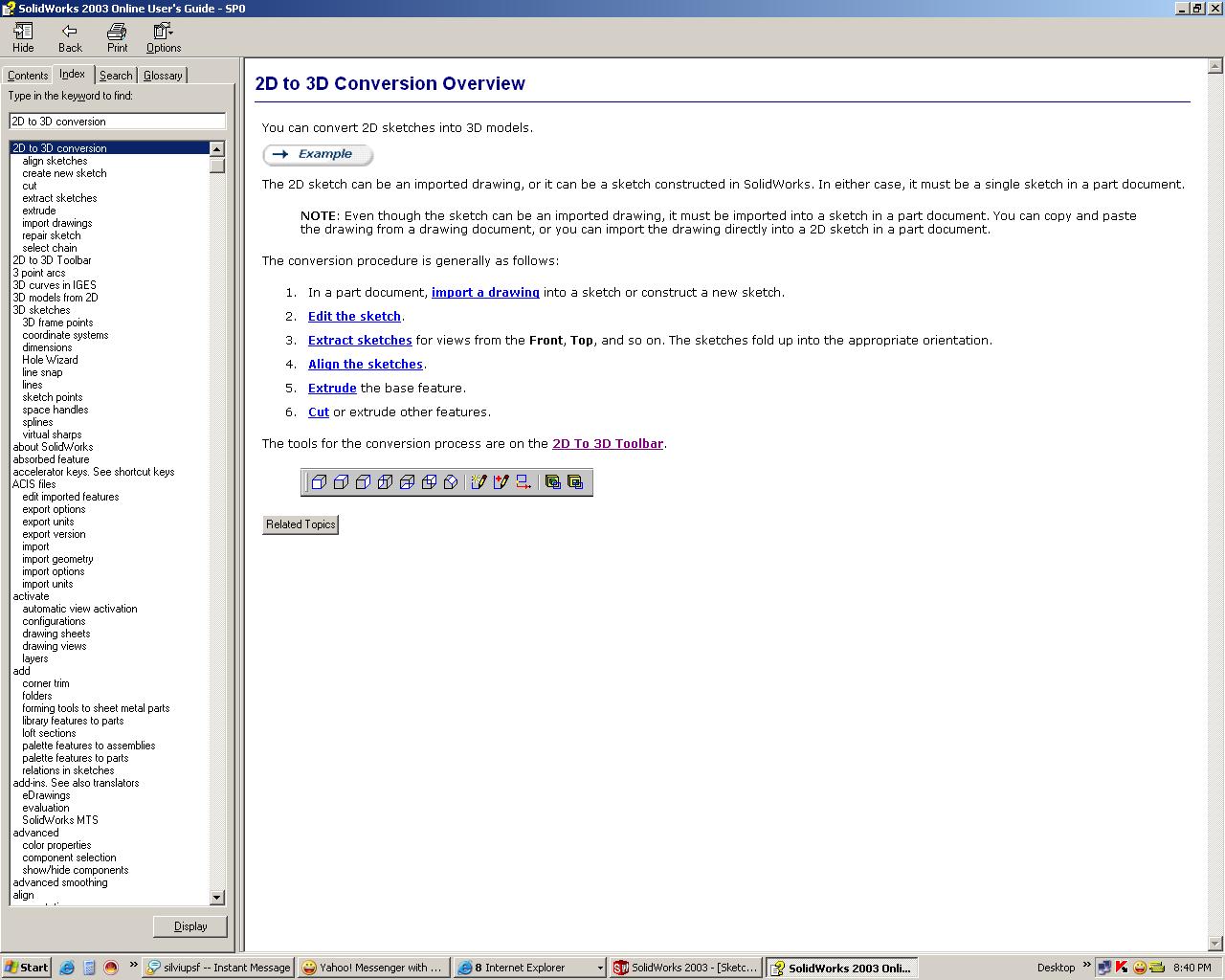Switch to SolidWorks 2003 Sketch taskbar window
The height and width of the screenshot is (980, 1225).
pos(686,968)
